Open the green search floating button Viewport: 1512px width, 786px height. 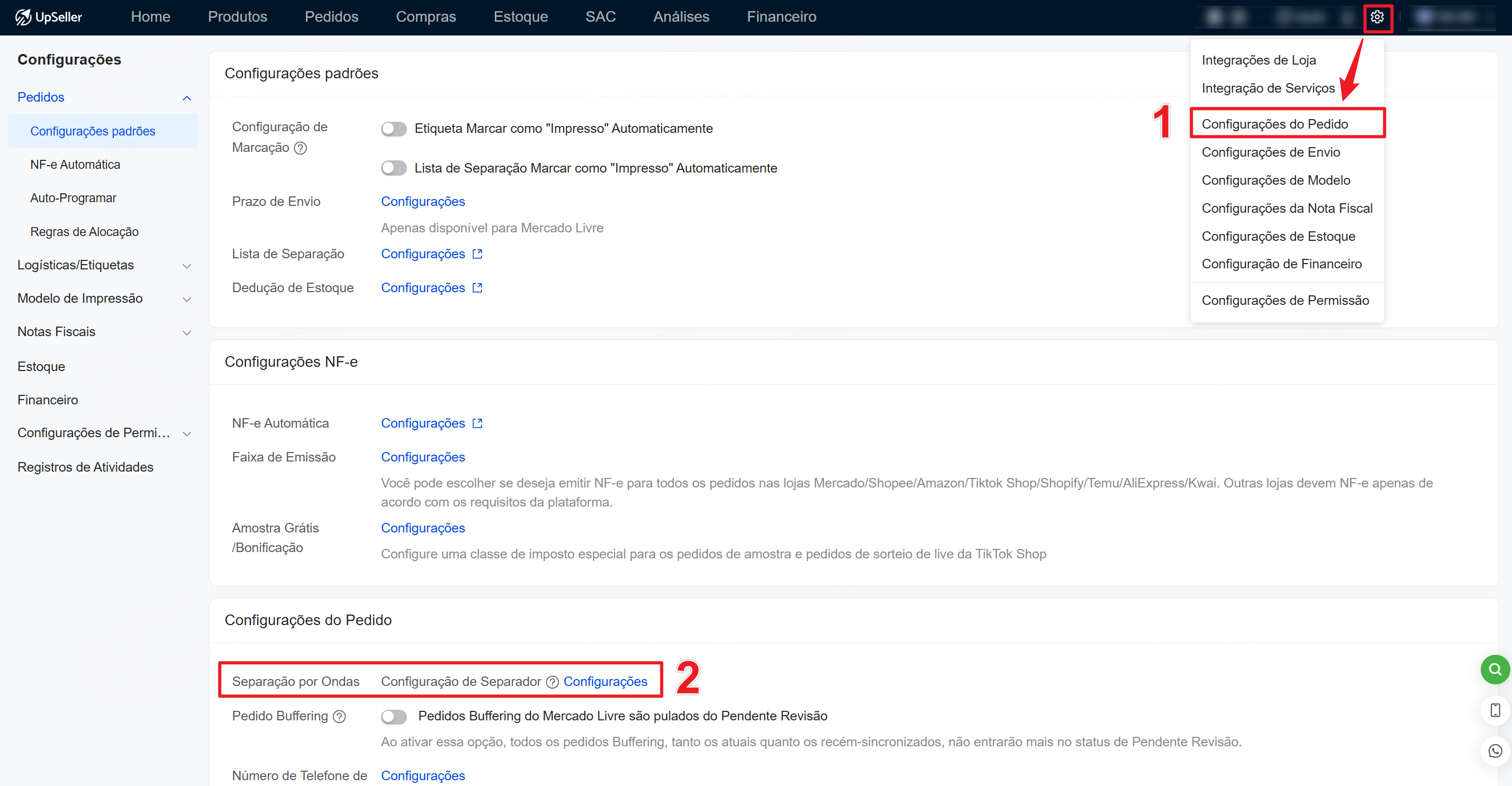(1495, 669)
